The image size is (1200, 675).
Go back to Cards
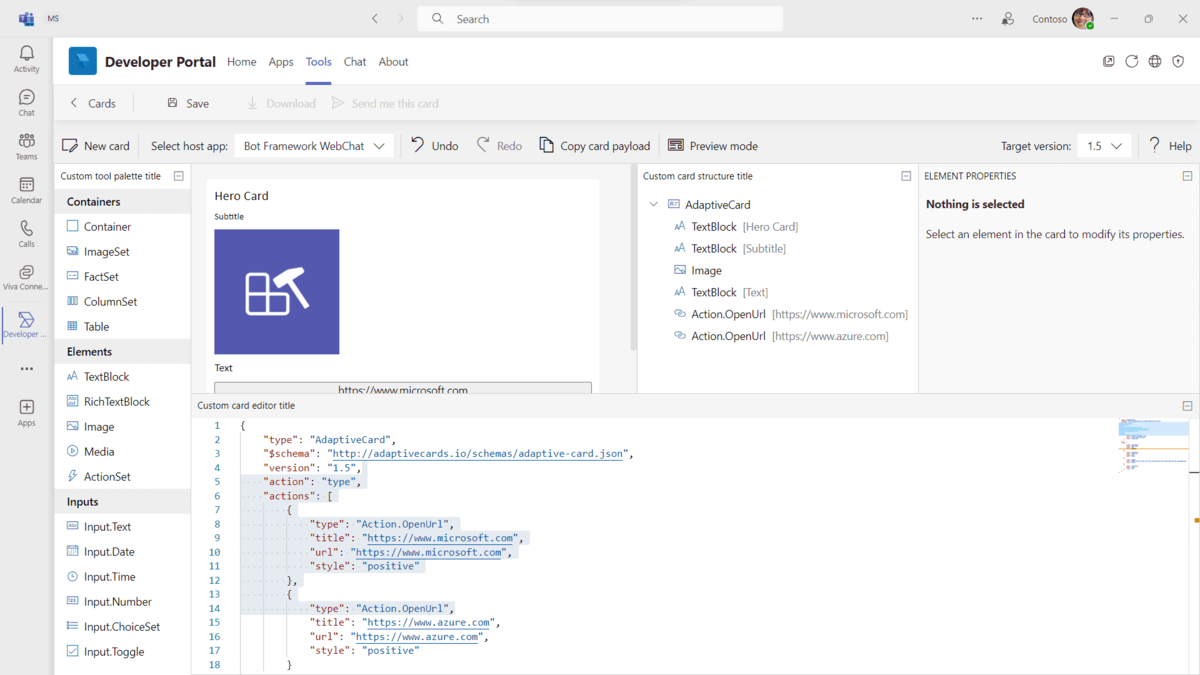pos(93,102)
